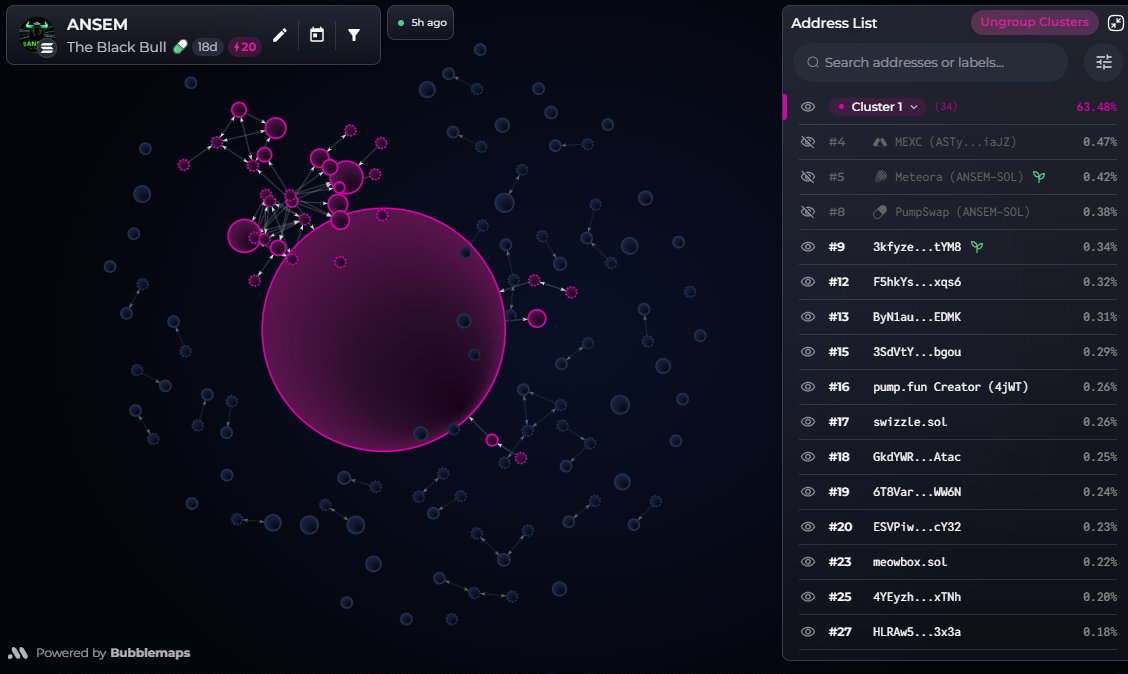Select address HLRAw5...3x3a

pyautogui.click(x=916, y=632)
